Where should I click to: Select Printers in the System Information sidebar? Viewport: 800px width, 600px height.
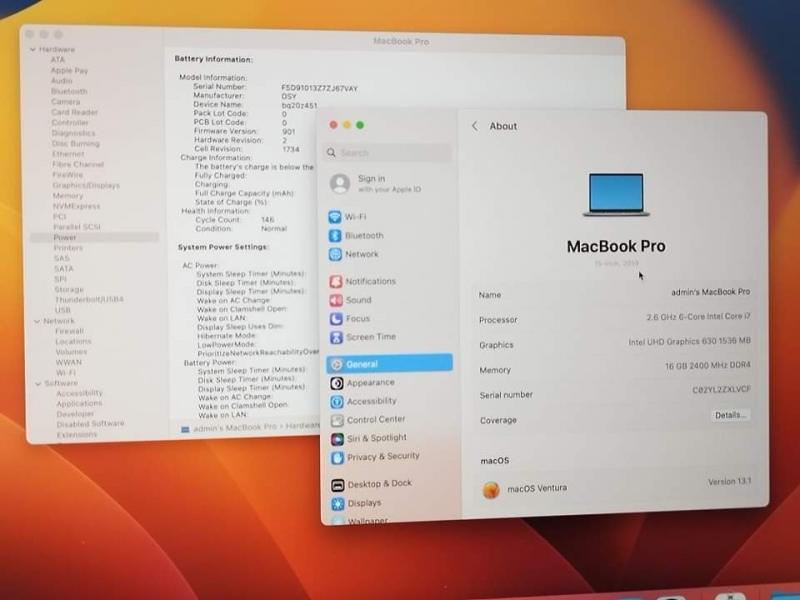[68, 248]
